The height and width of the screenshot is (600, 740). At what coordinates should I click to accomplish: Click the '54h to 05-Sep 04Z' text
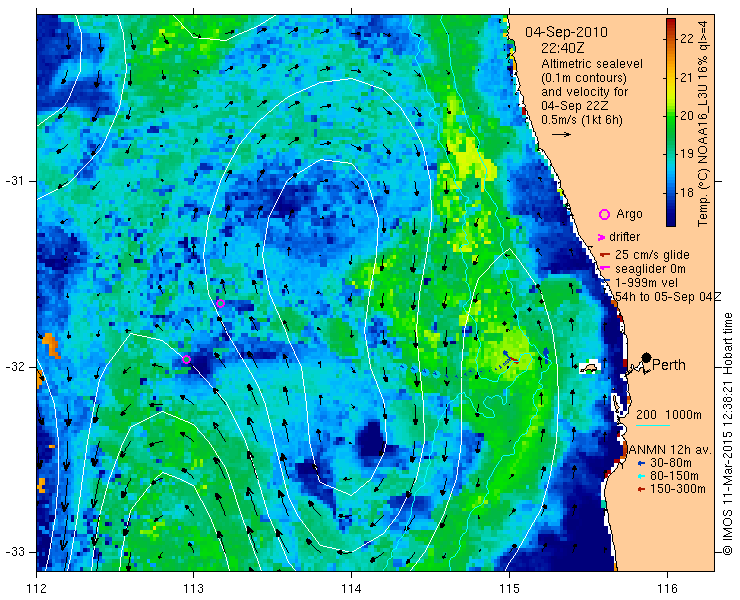pyautogui.click(x=669, y=296)
